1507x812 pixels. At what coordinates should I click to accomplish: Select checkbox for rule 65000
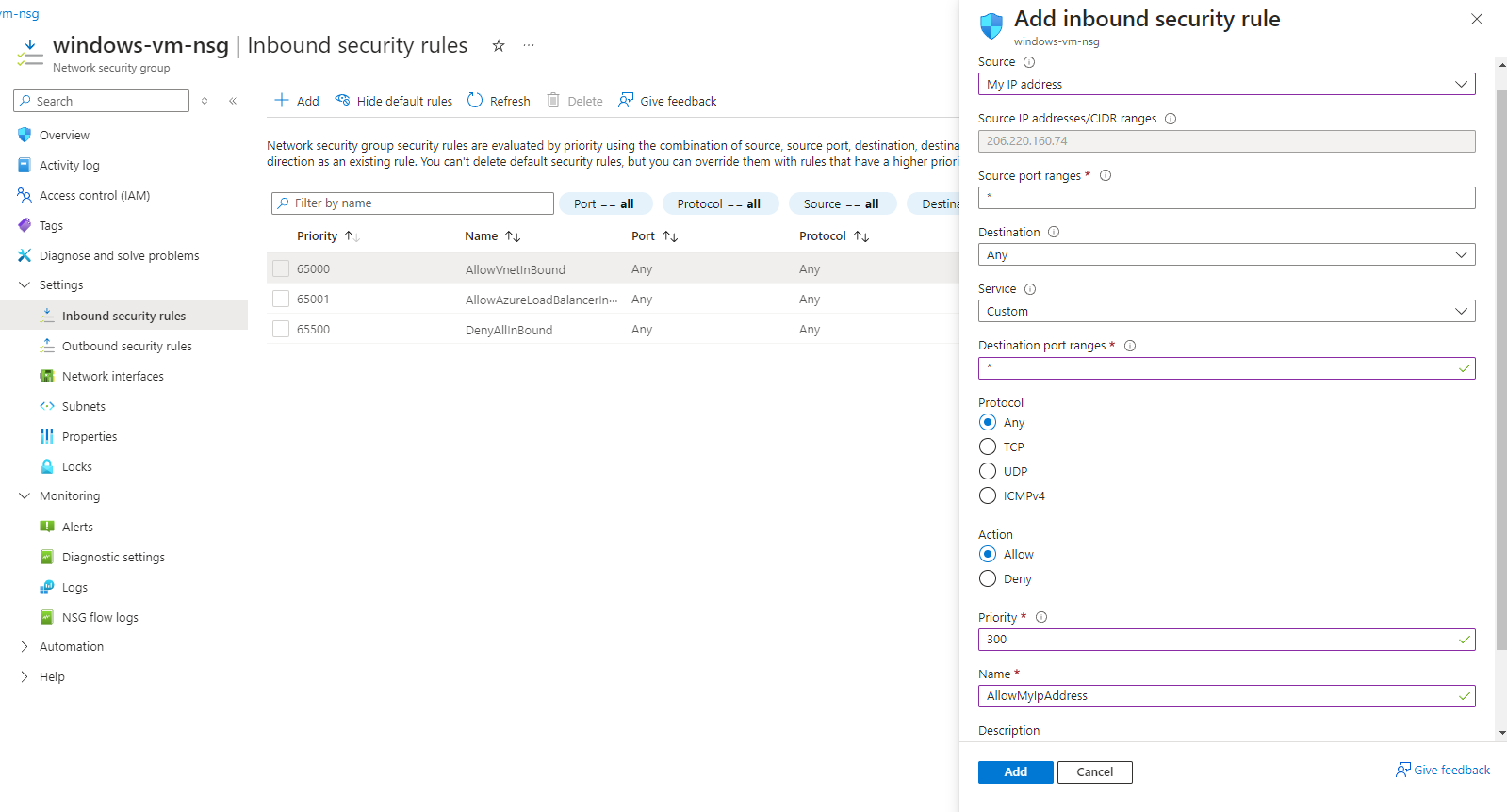click(281, 268)
